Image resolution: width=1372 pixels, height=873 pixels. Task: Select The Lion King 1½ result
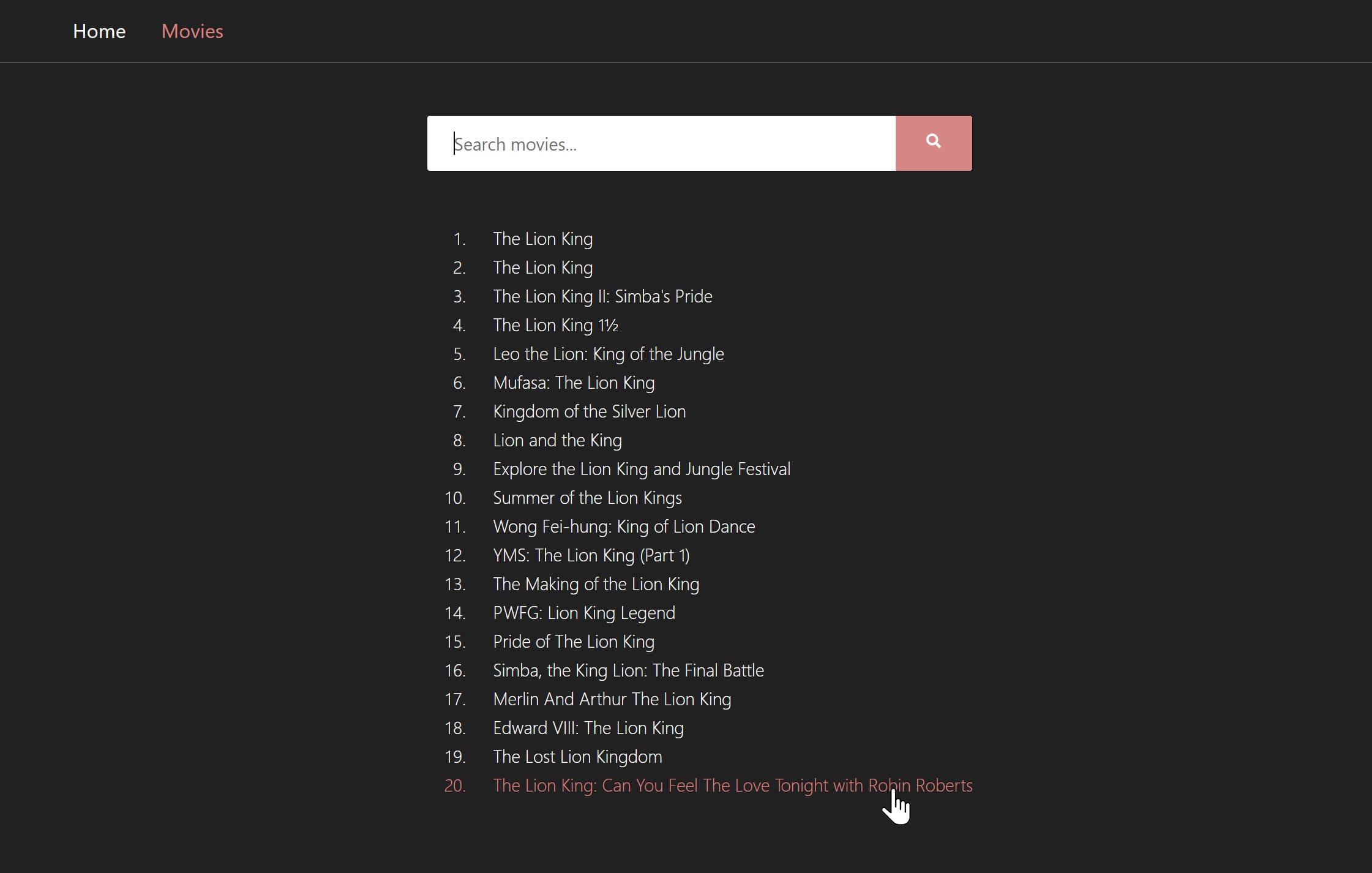point(555,325)
